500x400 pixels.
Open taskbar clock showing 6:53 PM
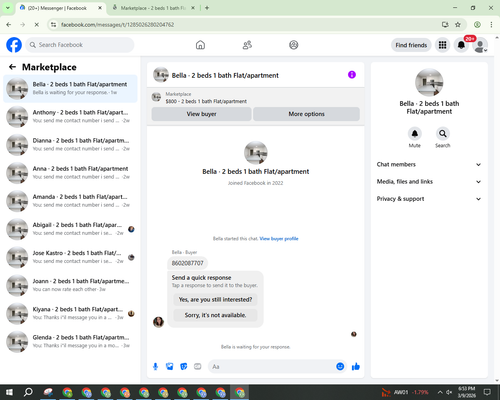467,392
